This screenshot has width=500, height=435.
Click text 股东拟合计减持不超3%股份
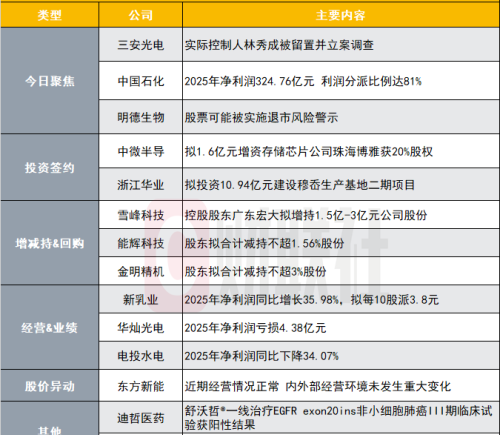[x=256, y=272]
